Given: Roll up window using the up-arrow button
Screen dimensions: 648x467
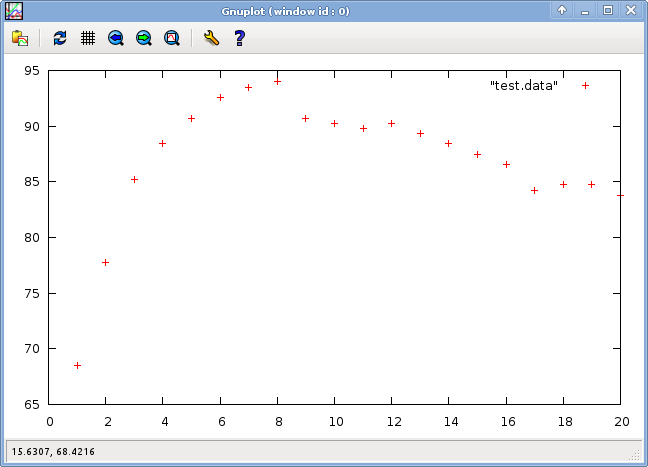Looking at the screenshot, I should [x=562, y=10].
